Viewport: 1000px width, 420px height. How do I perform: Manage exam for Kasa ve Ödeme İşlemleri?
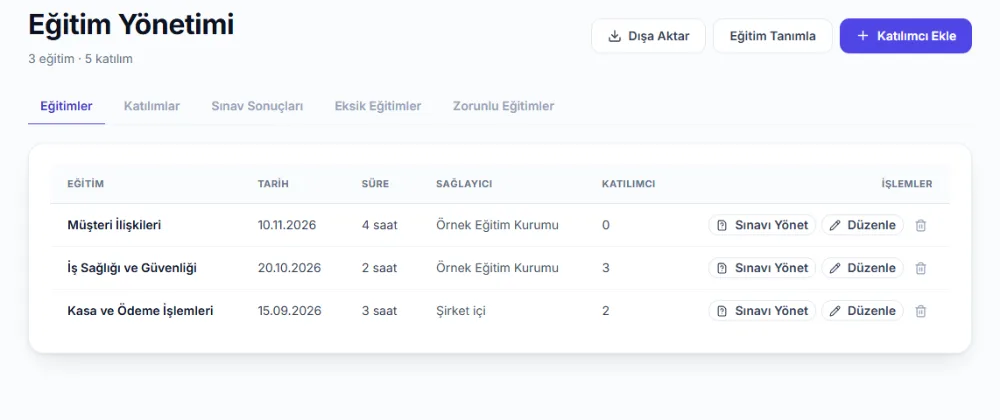click(761, 311)
